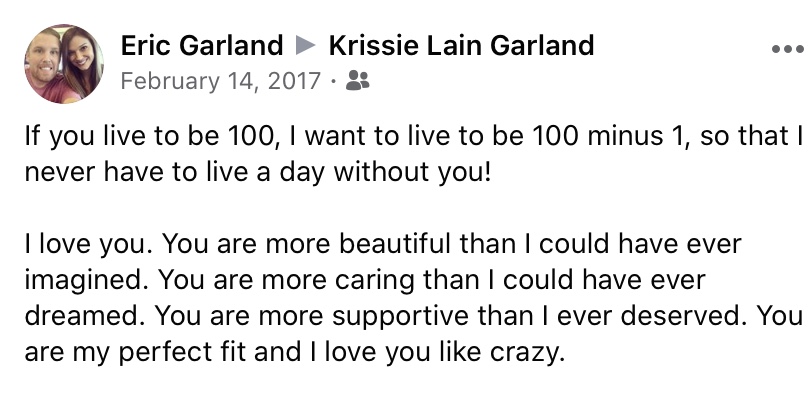The image size is (812, 396).
Task: Click the line starting "If you live to be 100"
Action: (x=414, y=136)
